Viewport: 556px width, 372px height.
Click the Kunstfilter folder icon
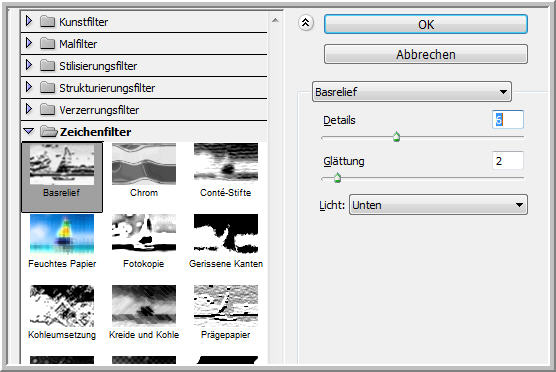(47, 22)
